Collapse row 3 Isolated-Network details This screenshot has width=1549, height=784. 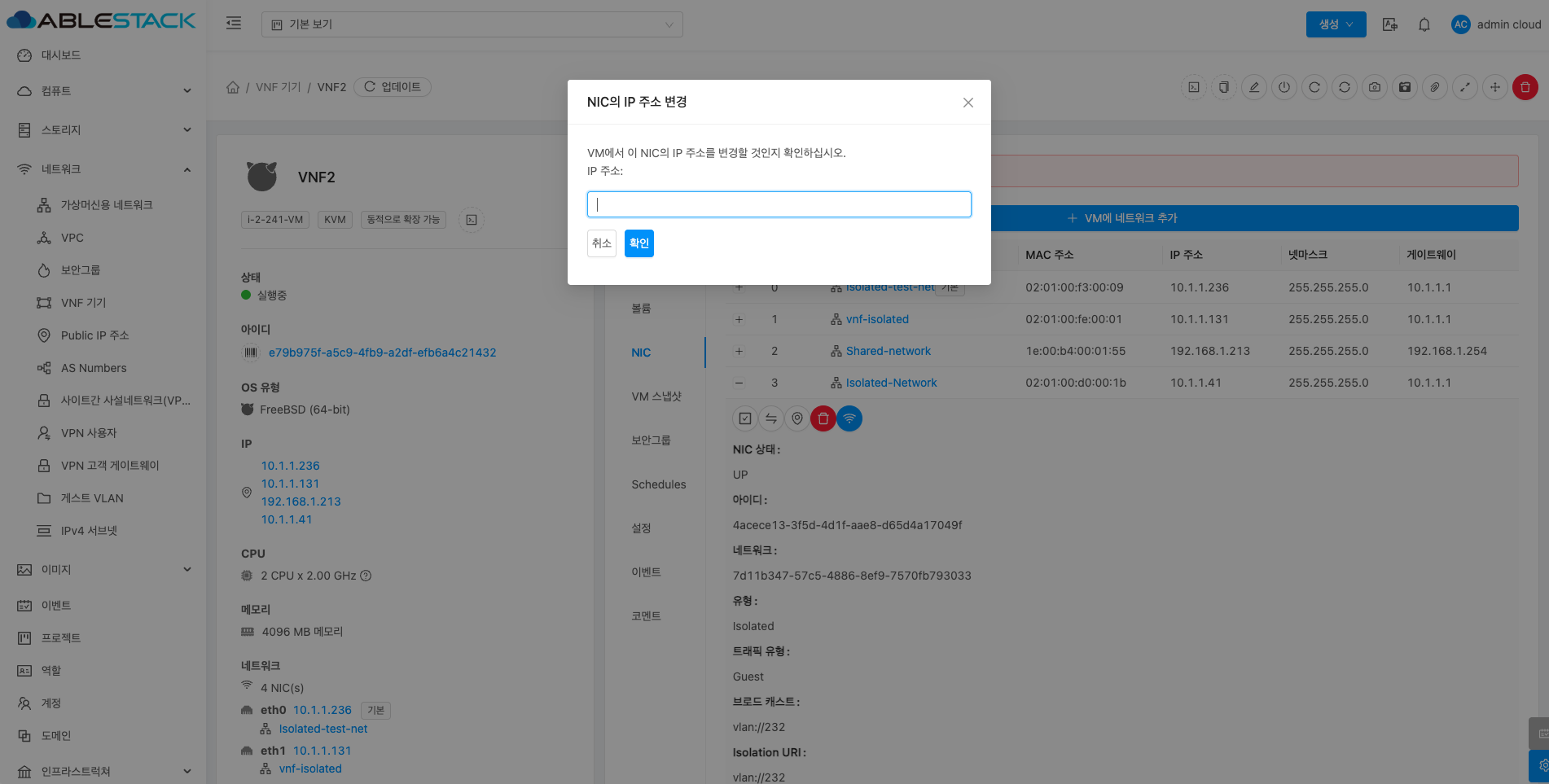coord(739,383)
